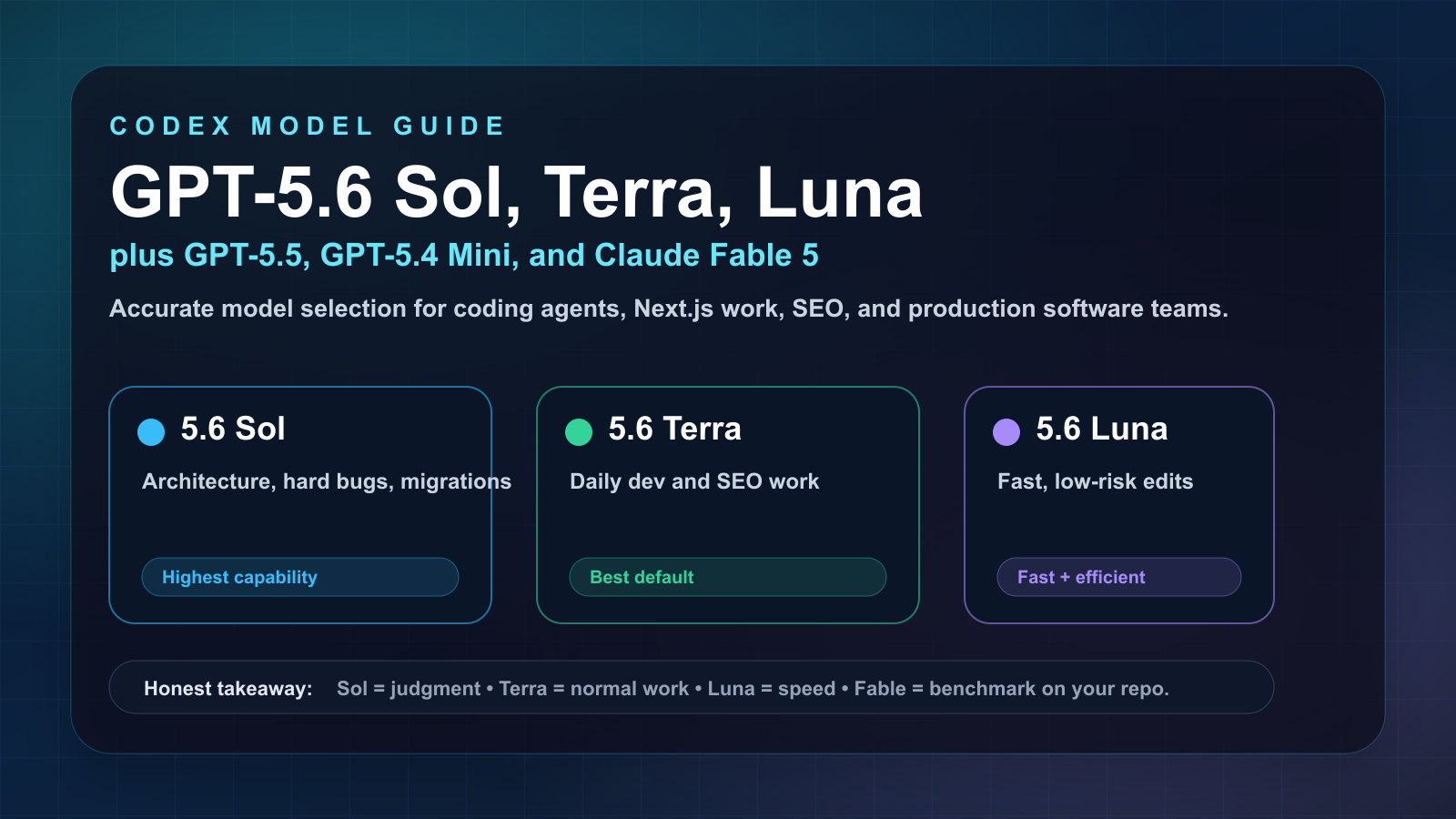Click the 5.6 Sol card title

[x=233, y=429]
